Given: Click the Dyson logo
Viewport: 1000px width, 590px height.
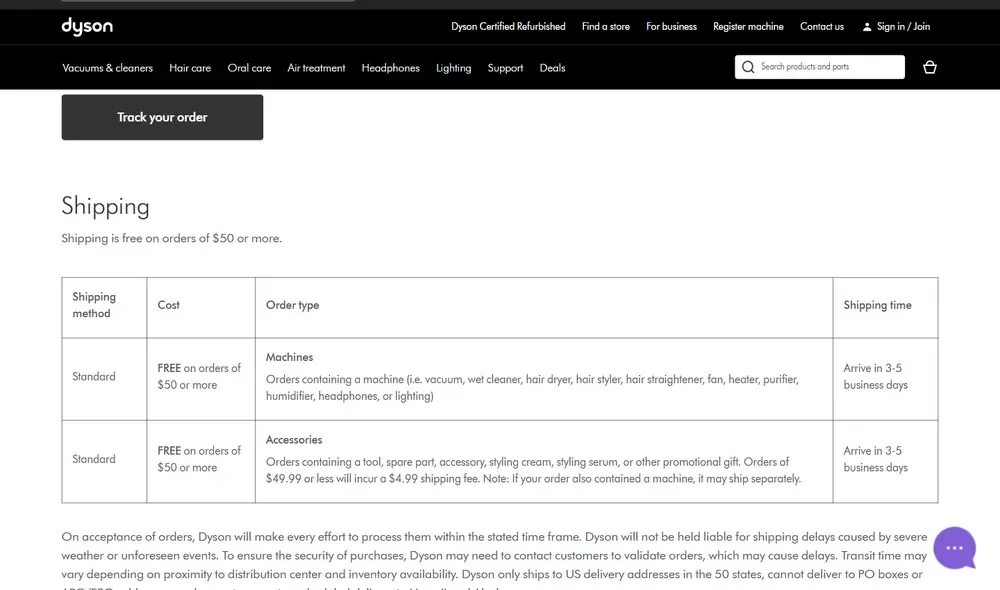Looking at the screenshot, I should click(x=87, y=26).
